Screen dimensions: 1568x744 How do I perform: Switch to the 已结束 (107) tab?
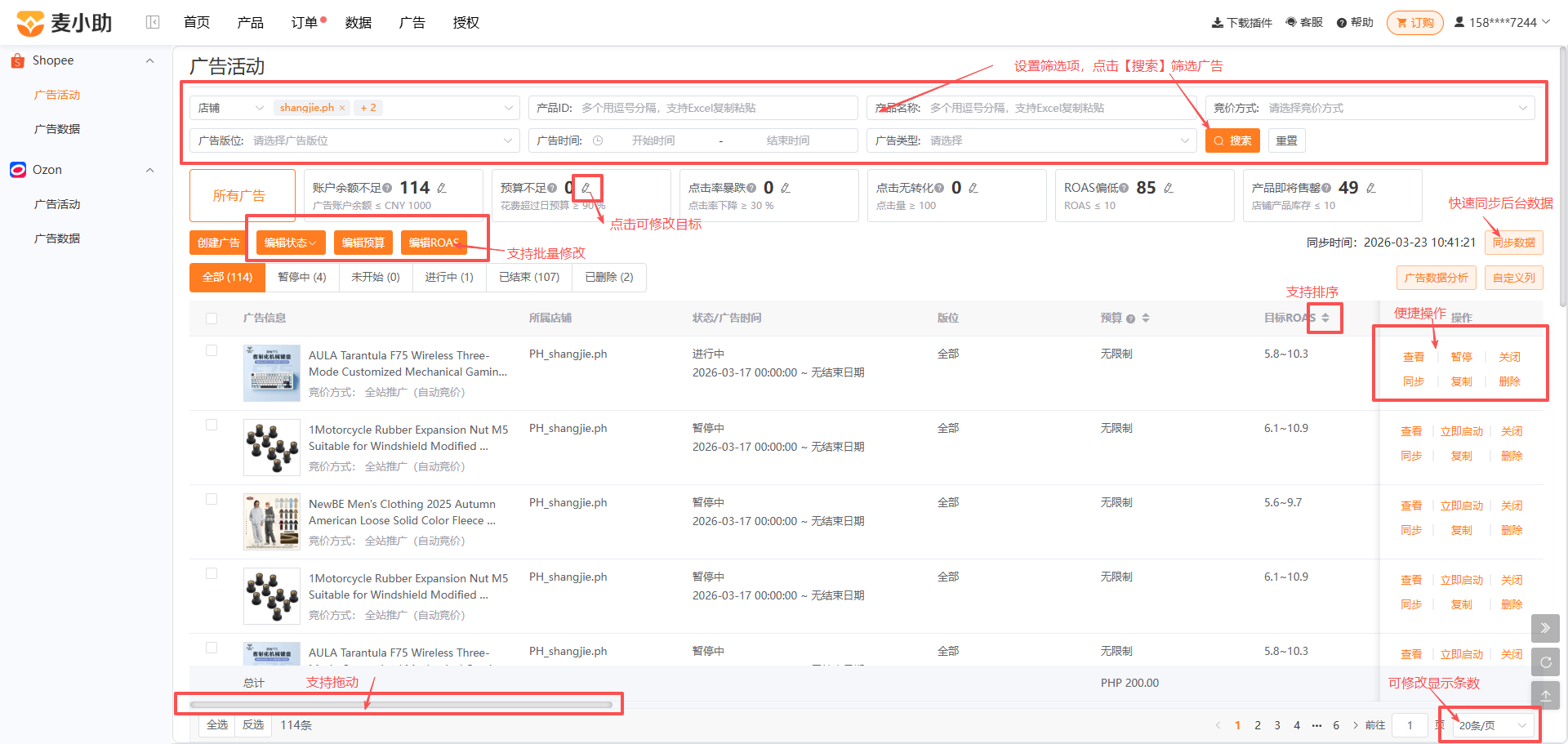point(529,277)
